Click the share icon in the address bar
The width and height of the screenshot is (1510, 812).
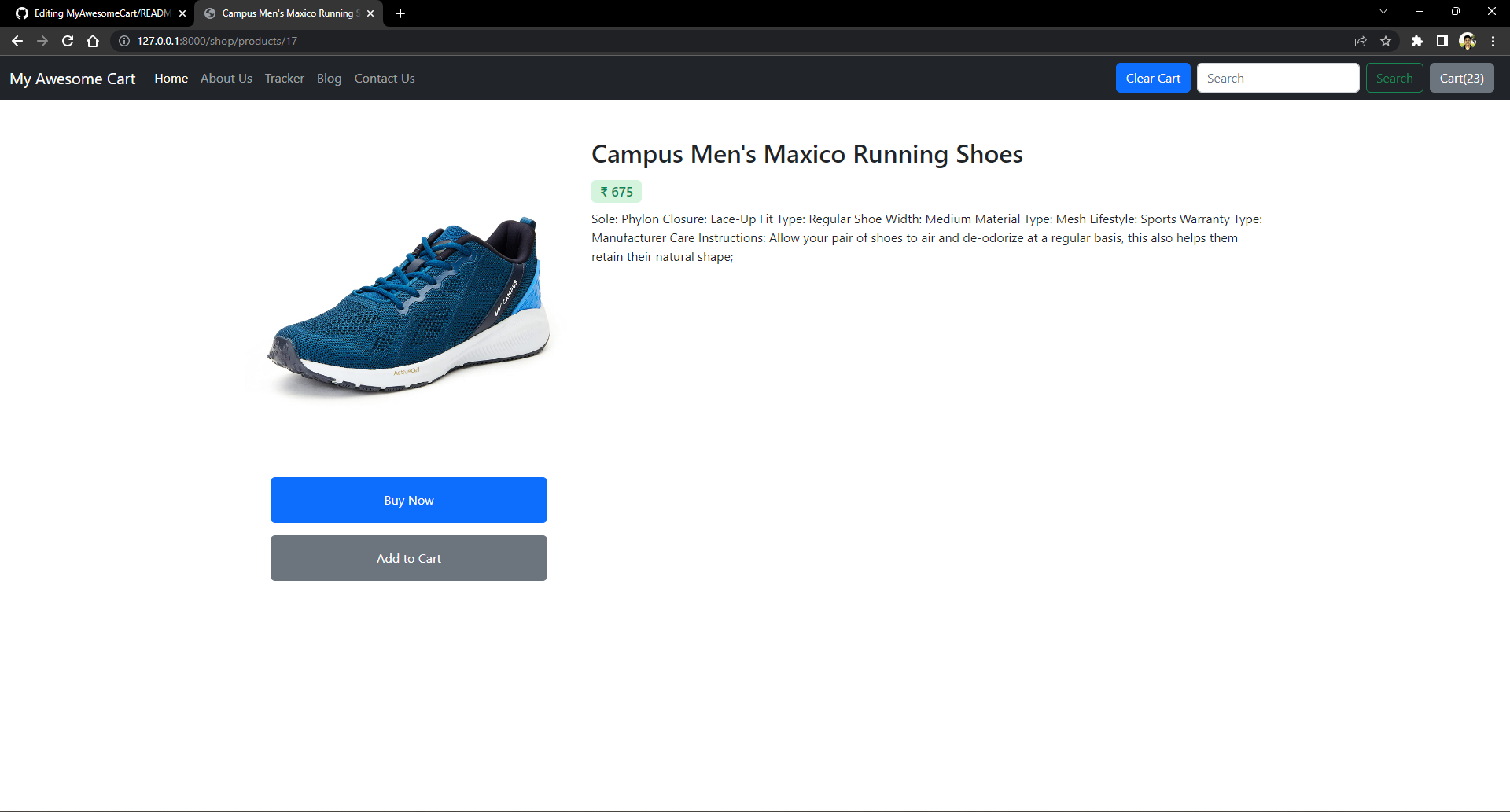[1361, 41]
